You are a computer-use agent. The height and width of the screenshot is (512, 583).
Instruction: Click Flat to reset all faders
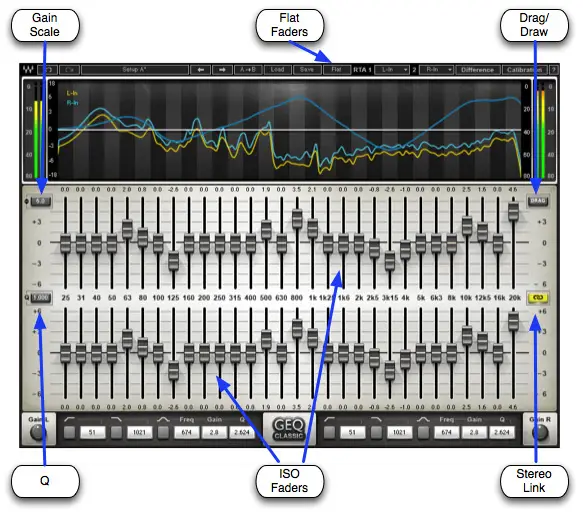pos(336,70)
